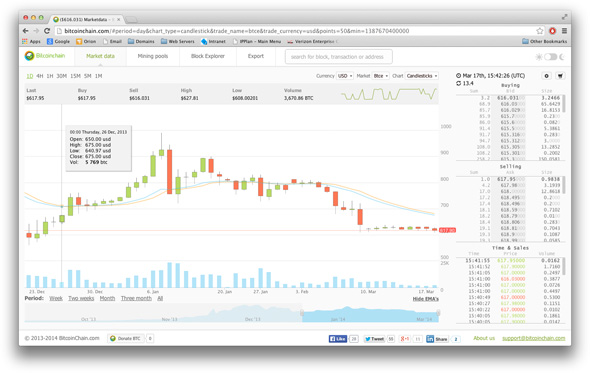590x373 pixels.
Task: Open the Apps bookmark shortcut
Action: (31, 41)
